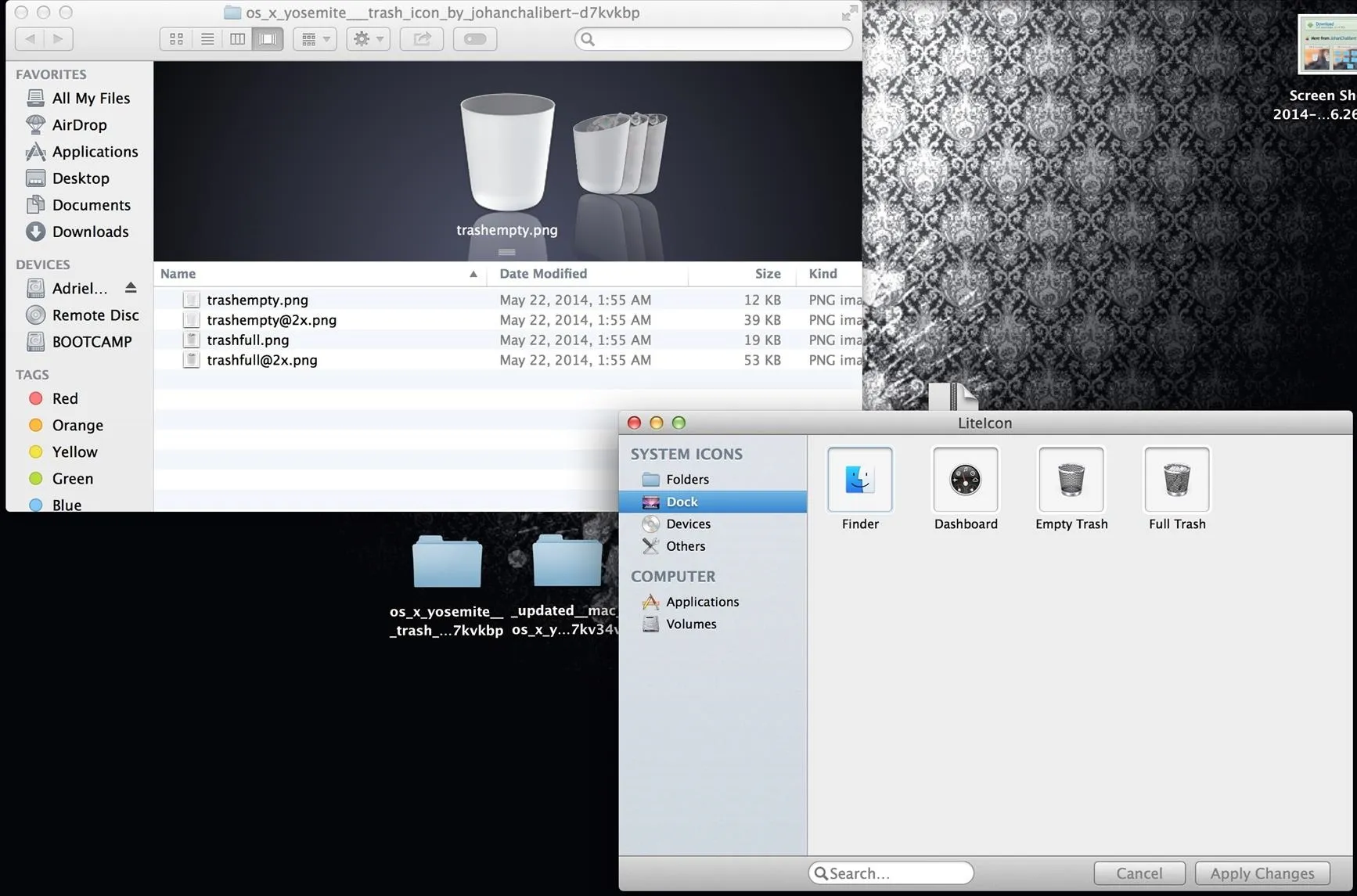Click the Finder icon well in LiteIcon
1357x896 pixels.
(860, 479)
